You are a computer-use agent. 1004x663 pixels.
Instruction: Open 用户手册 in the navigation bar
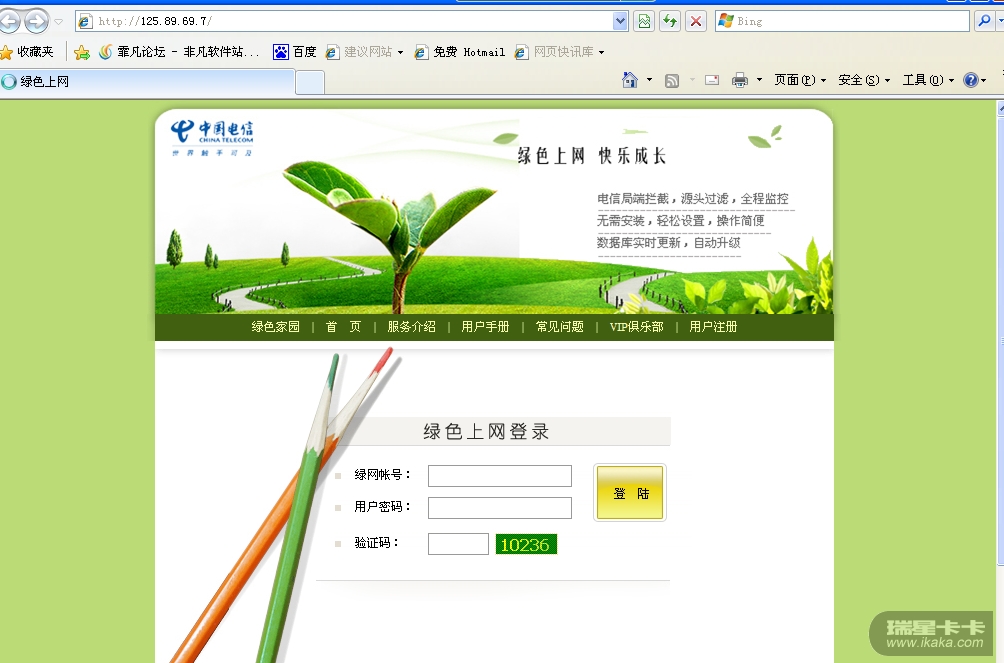pyautogui.click(x=485, y=327)
